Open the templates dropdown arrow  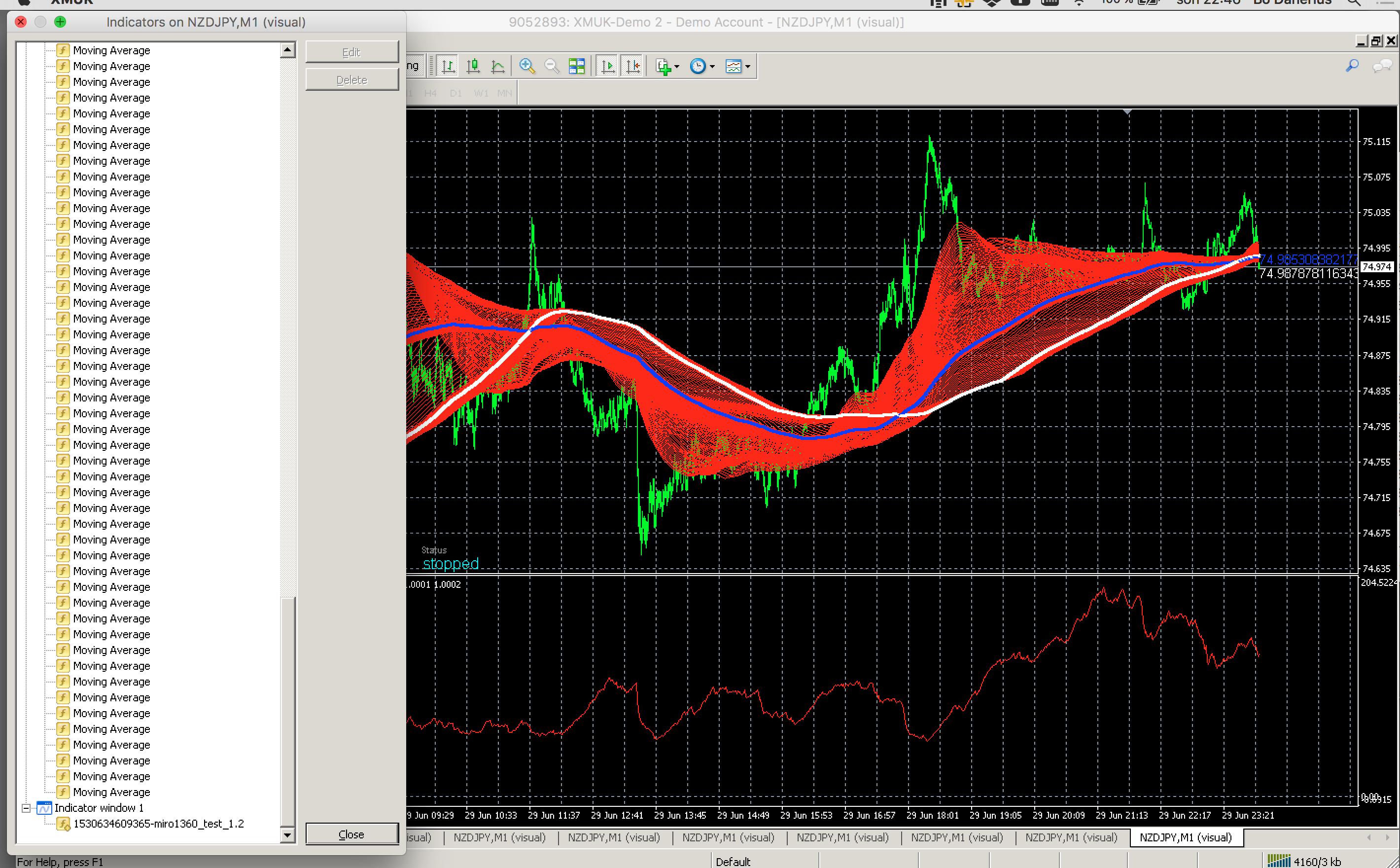(748, 67)
